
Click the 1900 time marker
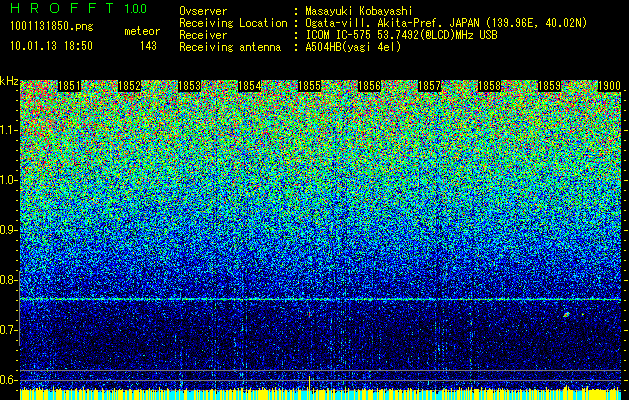tap(609, 86)
